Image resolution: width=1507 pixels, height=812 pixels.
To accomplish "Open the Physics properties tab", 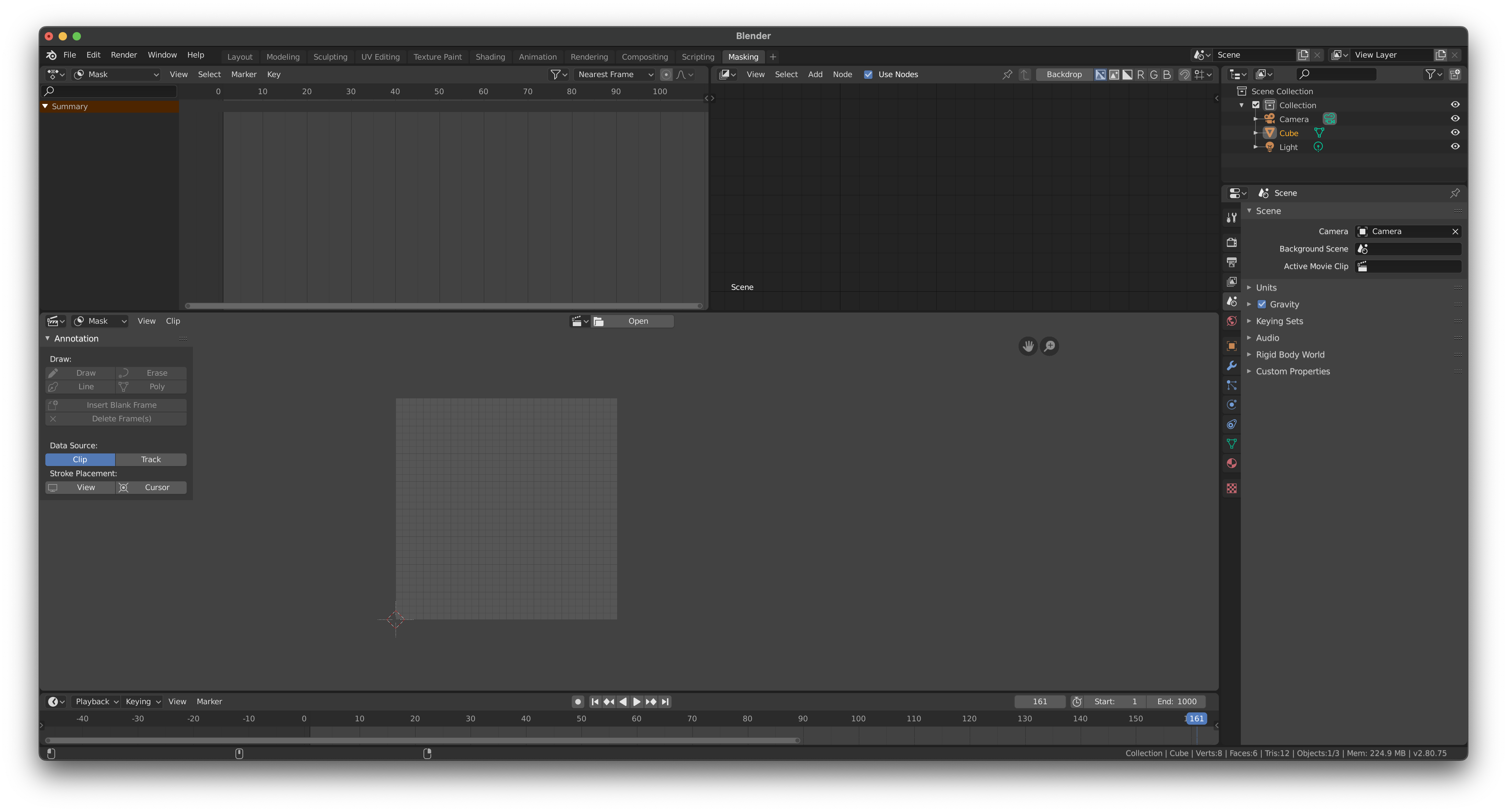I will coord(1231,404).
